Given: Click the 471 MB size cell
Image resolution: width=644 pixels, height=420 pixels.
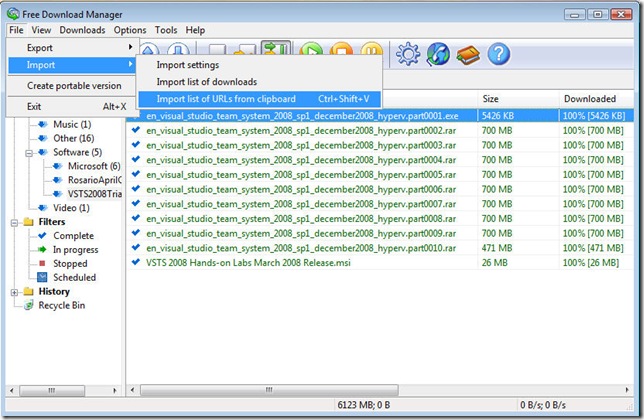Looking at the screenshot, I should (x=497, y=248).
